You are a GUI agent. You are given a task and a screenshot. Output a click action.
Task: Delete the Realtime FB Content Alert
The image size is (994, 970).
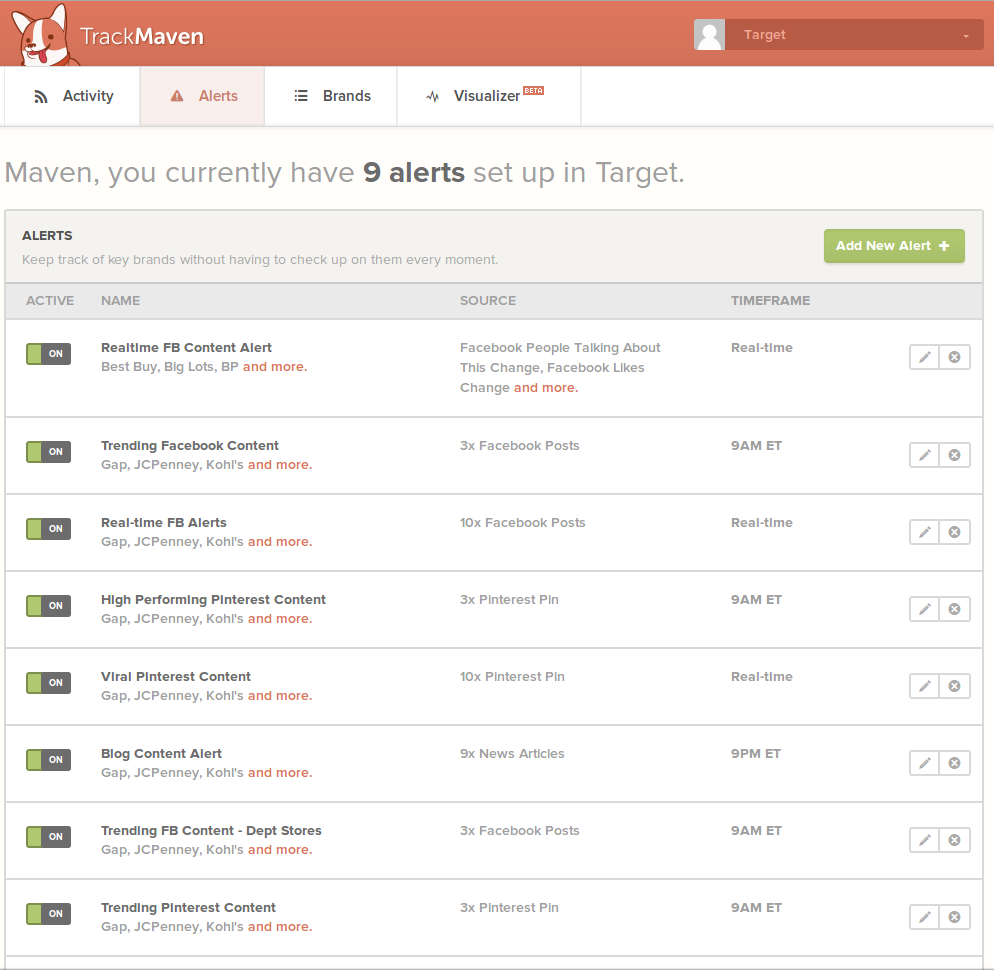click(x=954, y=357)
